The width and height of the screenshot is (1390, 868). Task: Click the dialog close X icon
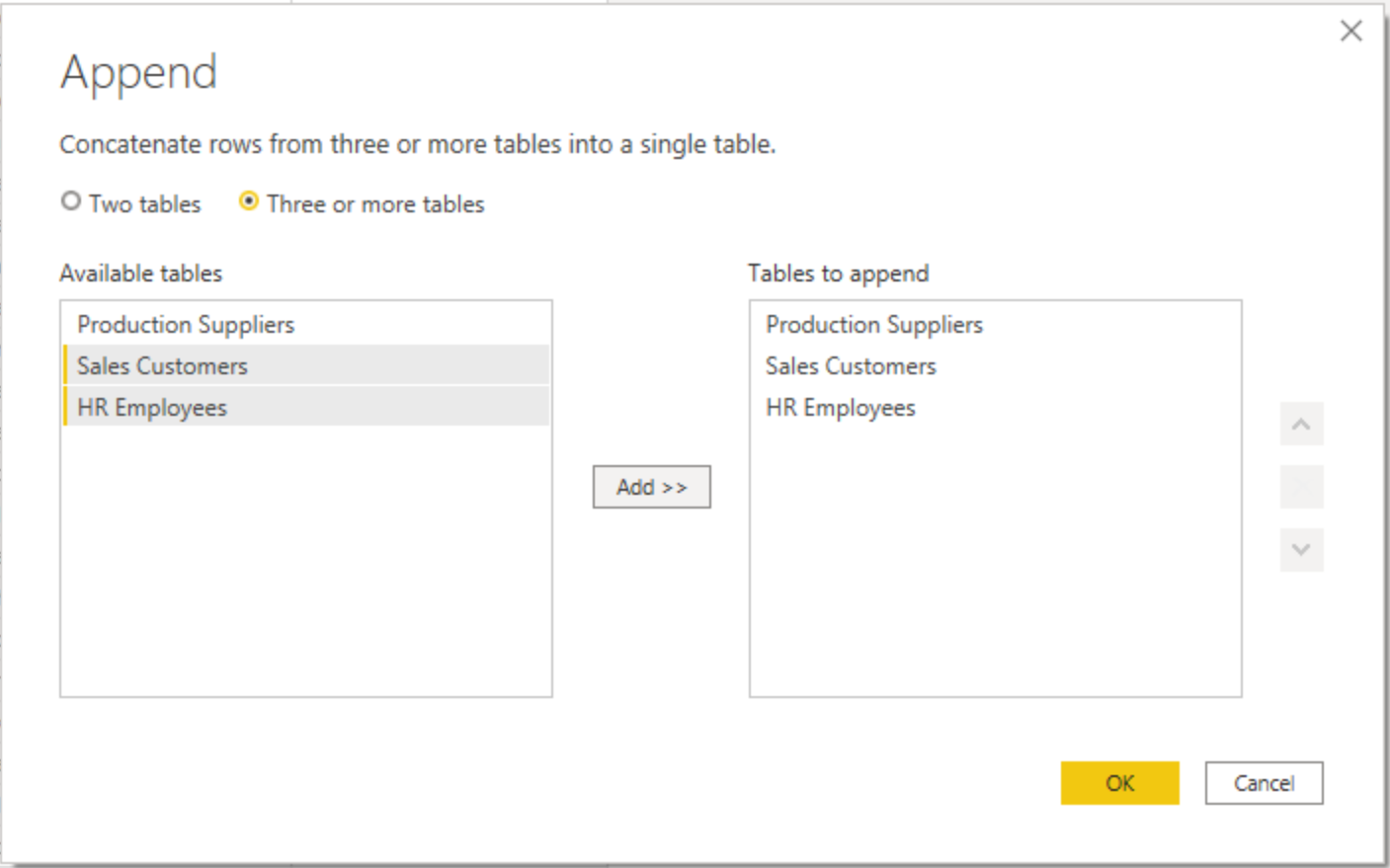(1350, 31)
